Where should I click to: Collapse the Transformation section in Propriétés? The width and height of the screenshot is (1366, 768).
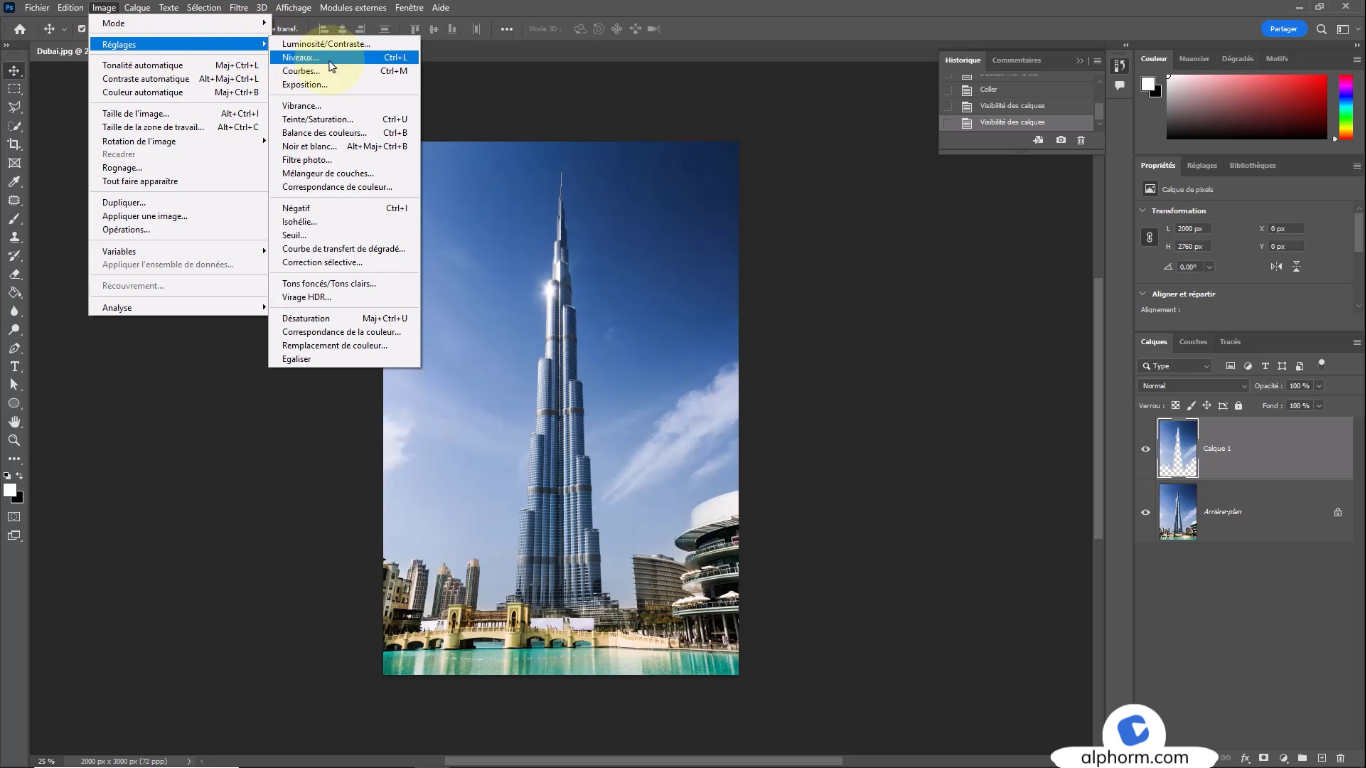(x=1143, y=210)
